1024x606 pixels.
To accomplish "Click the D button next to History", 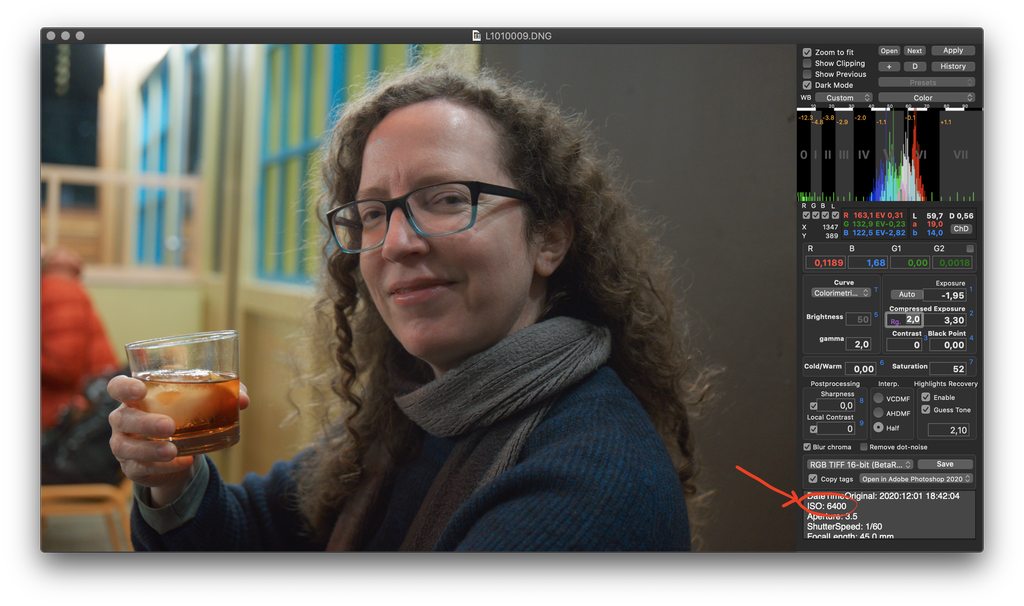I will coord(914,67).
